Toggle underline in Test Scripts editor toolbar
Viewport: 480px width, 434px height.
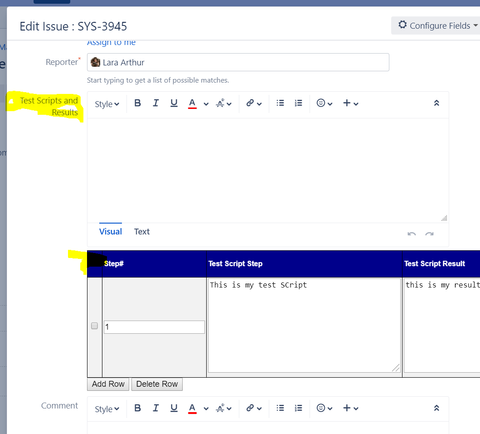click(x=174, y=103)
